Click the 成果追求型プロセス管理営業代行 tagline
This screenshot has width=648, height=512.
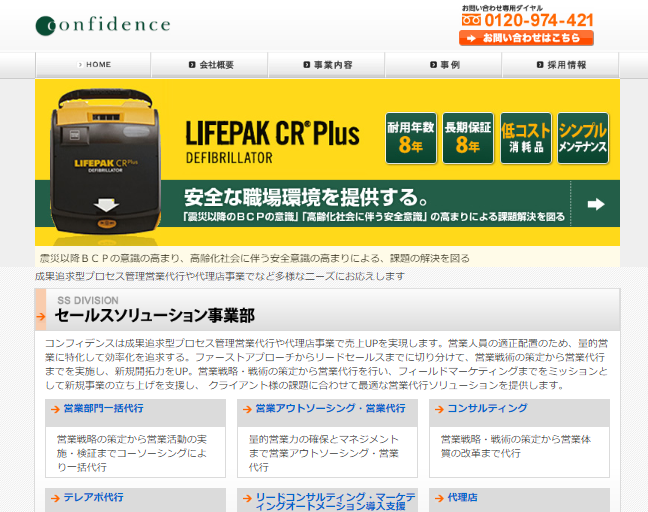click(x=220, y=276)
